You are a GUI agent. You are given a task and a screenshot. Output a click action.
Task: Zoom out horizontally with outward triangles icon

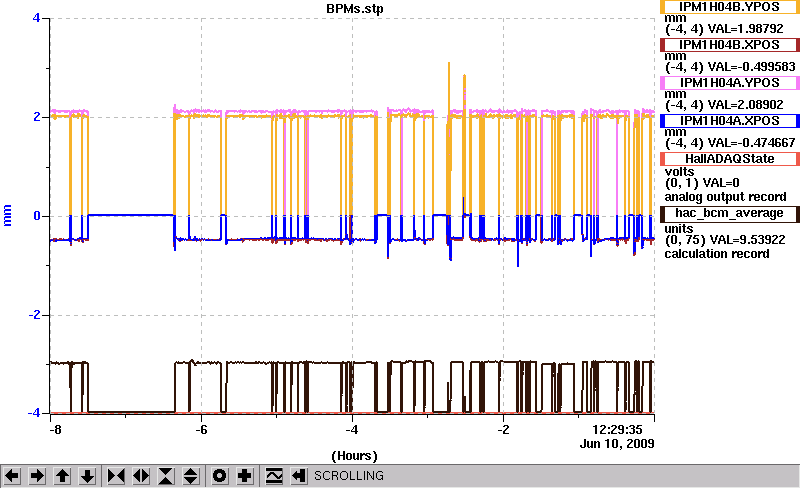141,476
